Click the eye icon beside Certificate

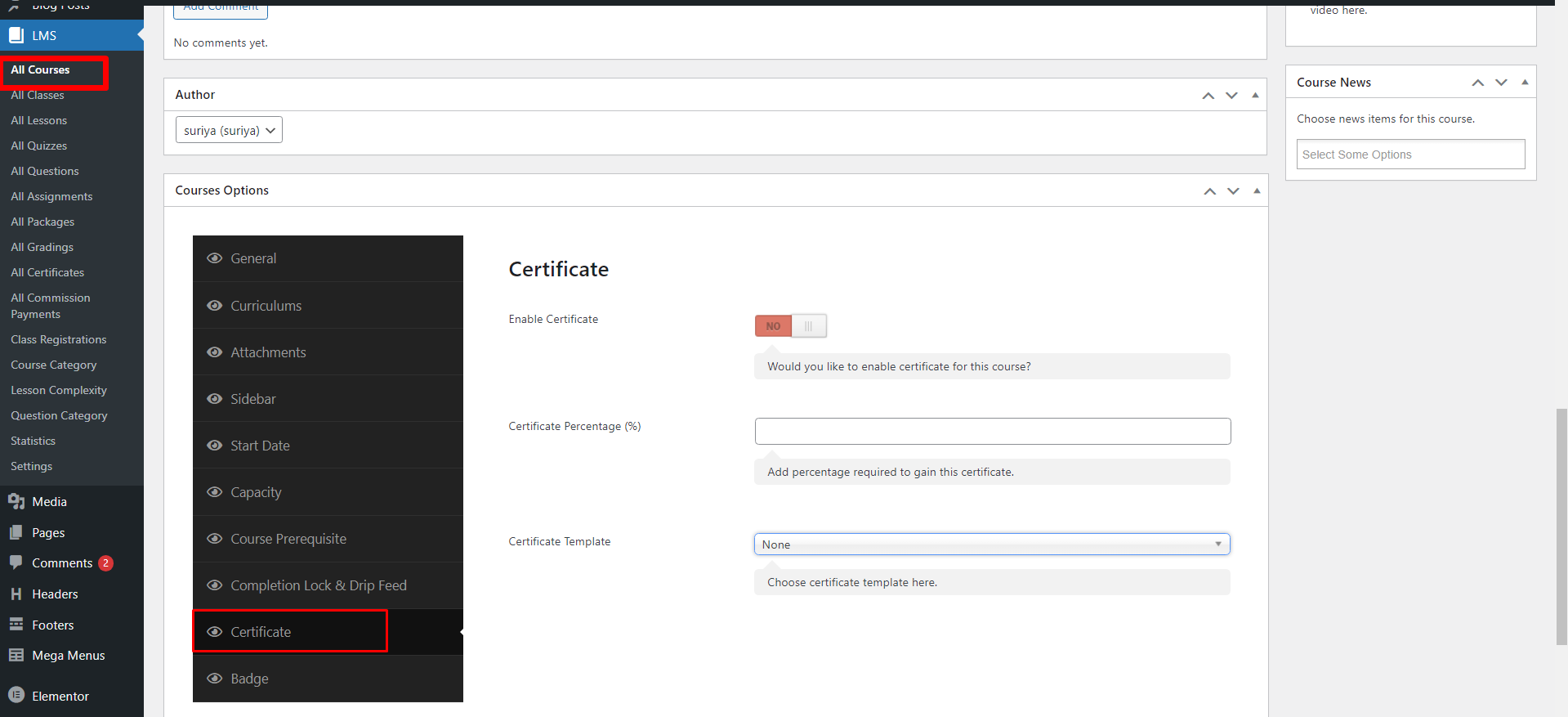pyautogui.click(x=215, y=632)
